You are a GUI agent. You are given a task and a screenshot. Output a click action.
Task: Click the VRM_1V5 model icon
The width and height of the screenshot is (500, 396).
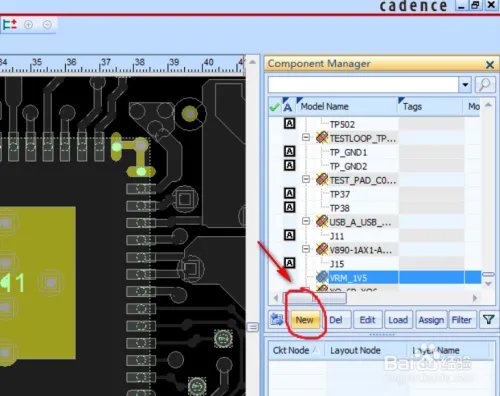pyautogui.click(x=322, y=277)
